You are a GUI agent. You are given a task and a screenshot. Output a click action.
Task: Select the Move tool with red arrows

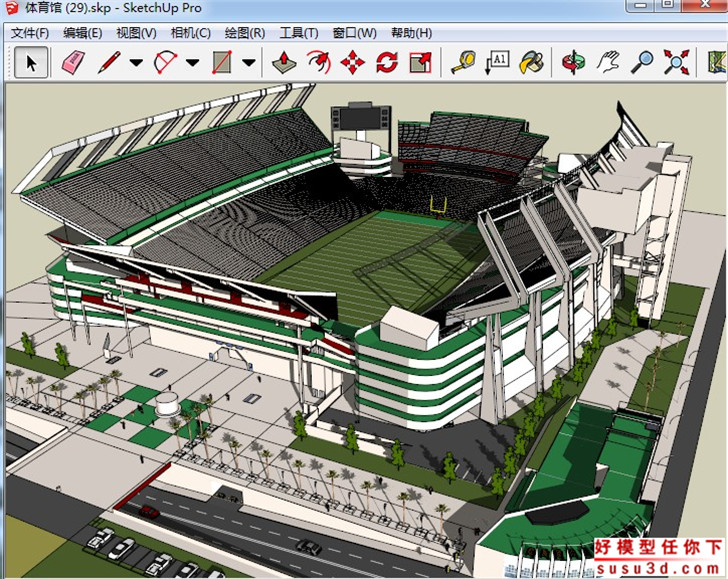coord(353,62)
